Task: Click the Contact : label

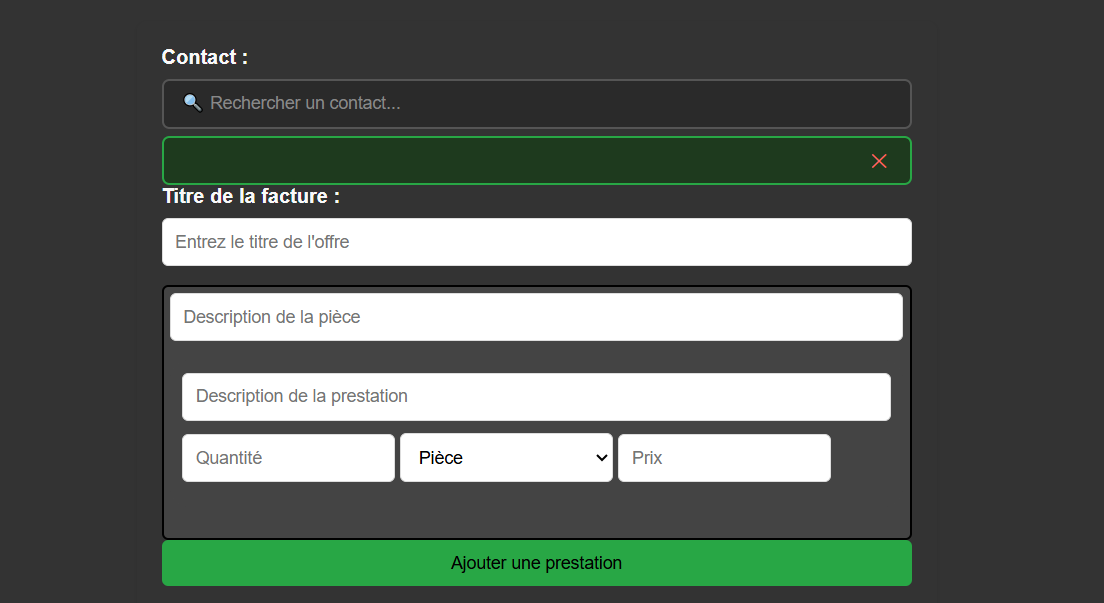Action: tap(204, 57)
